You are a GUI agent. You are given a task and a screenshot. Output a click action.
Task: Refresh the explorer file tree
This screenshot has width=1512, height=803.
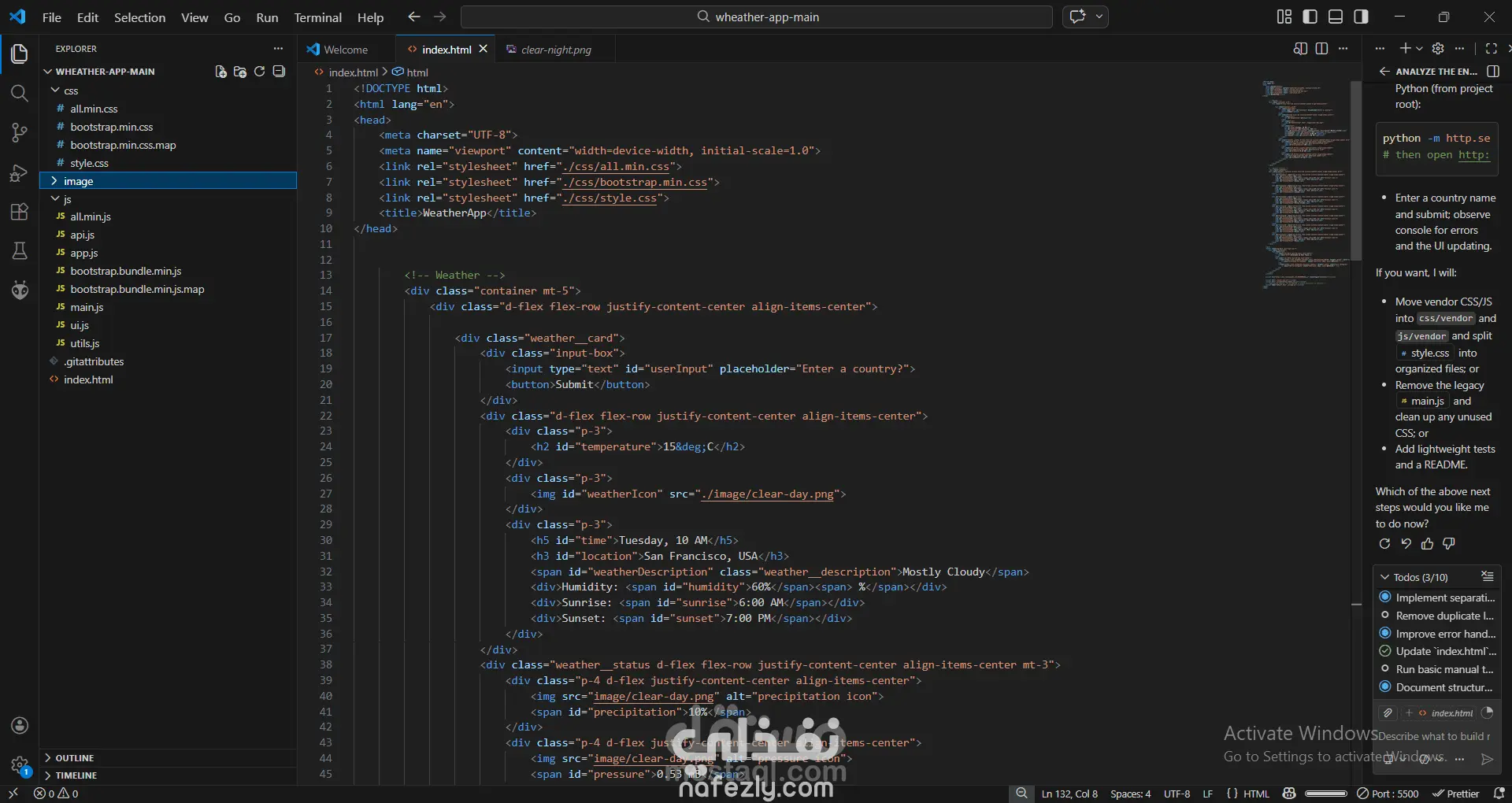(x=259, y=72)
